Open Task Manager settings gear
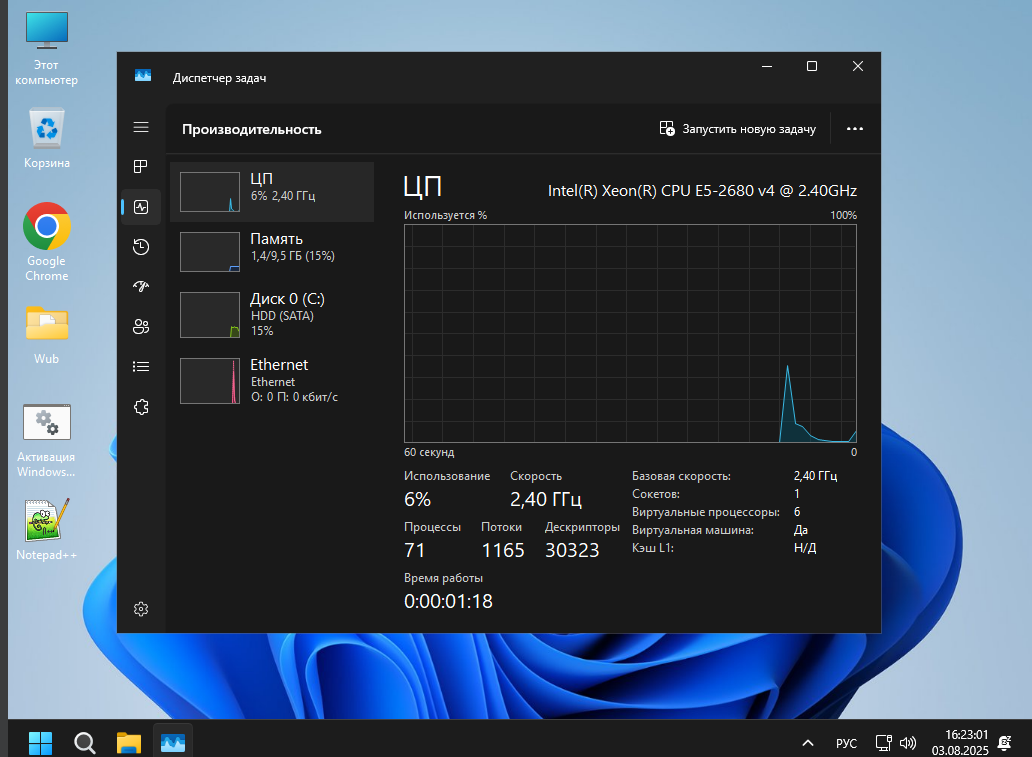 tap(141, 609)
